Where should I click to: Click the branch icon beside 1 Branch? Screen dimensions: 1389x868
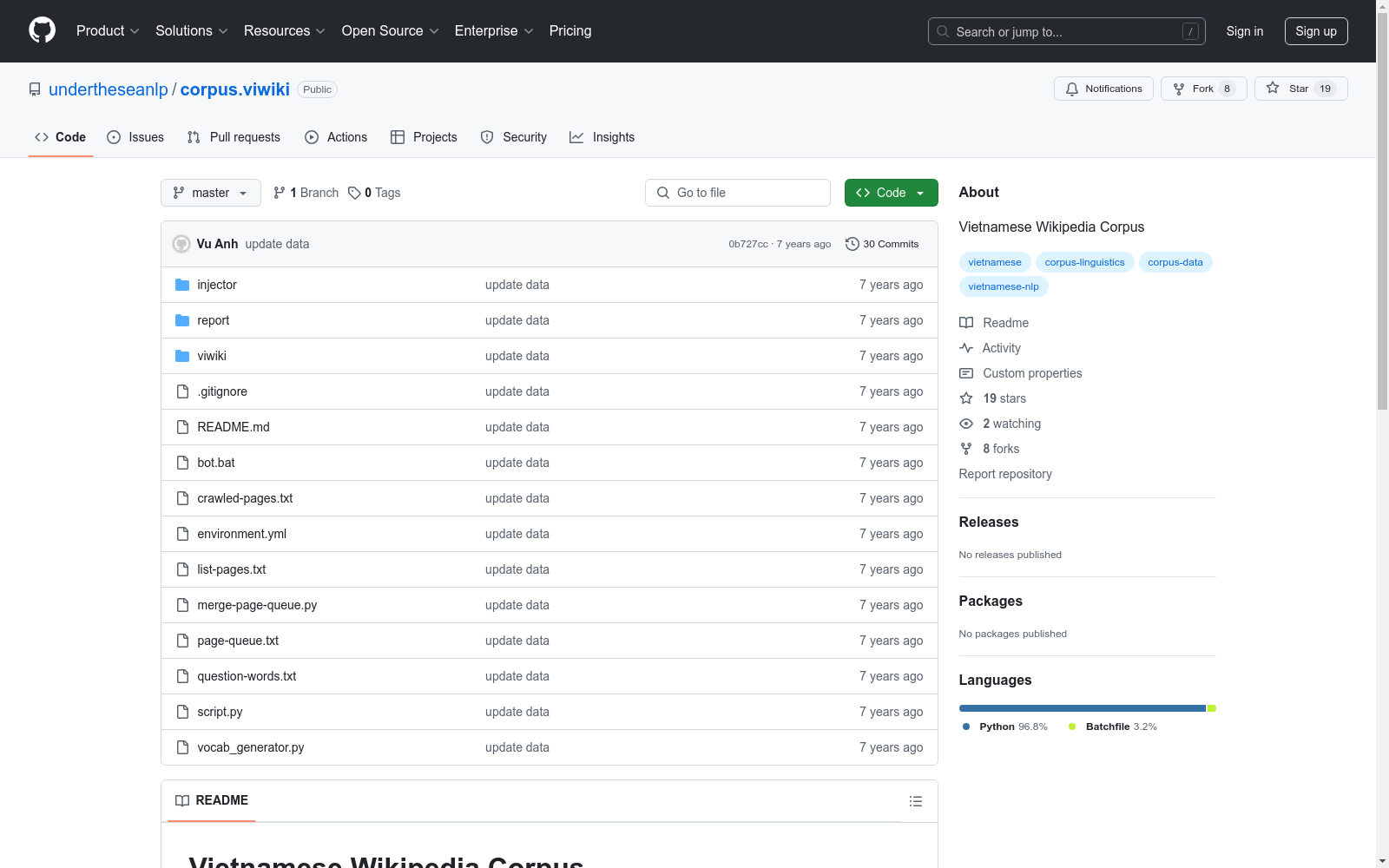tap(280, 193)
